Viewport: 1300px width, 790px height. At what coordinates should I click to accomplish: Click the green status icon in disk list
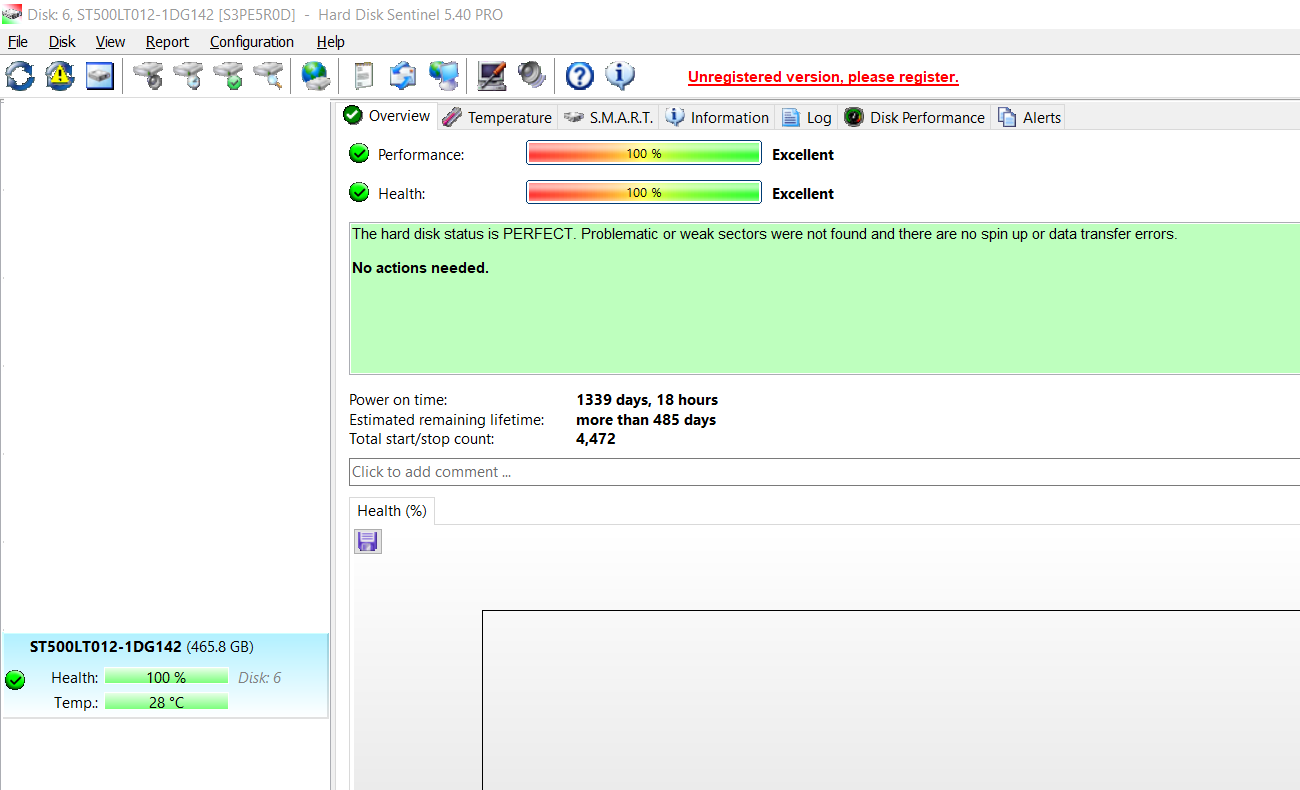point(15,680)
